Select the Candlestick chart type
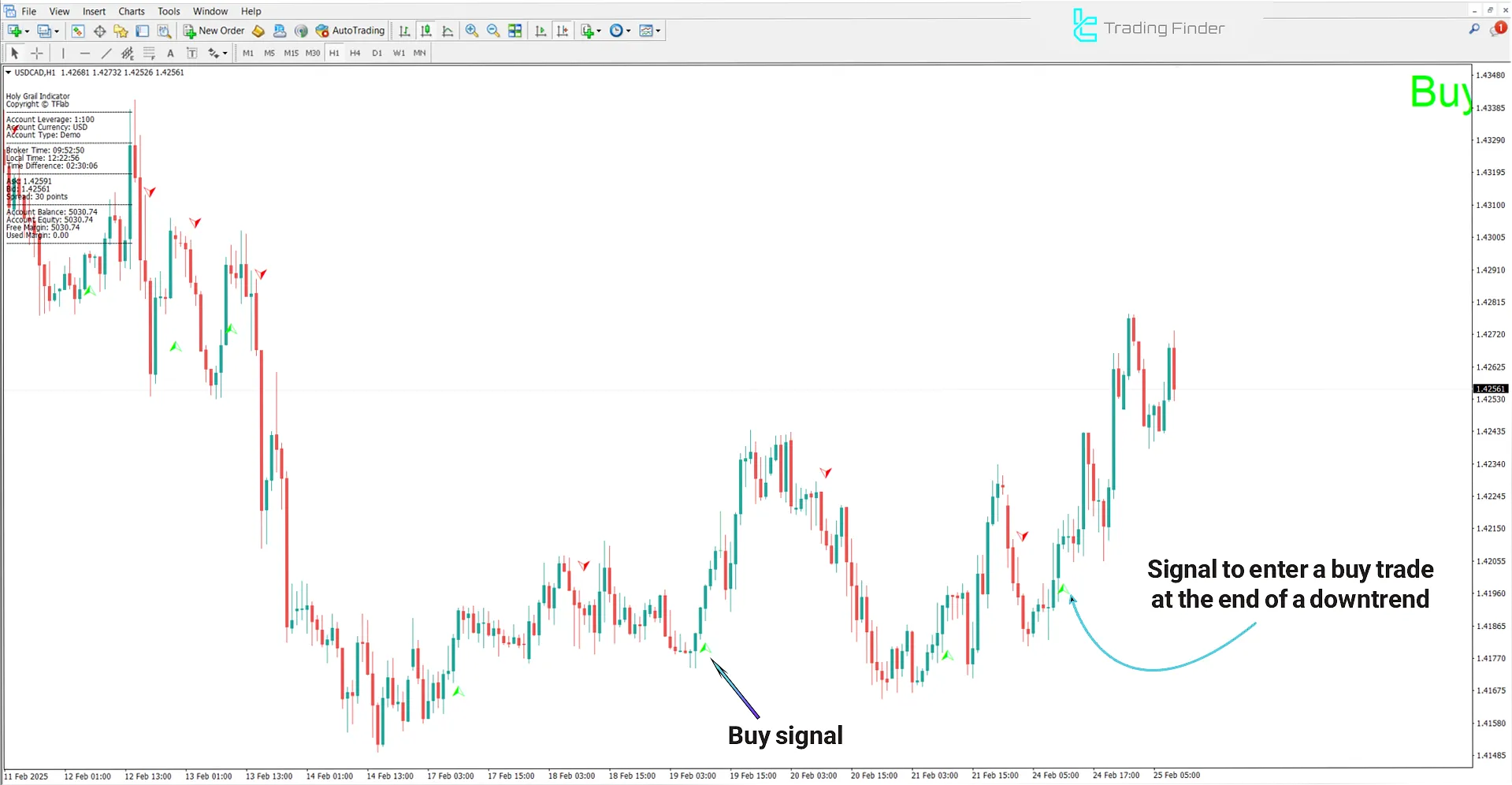 pos(426,31)
